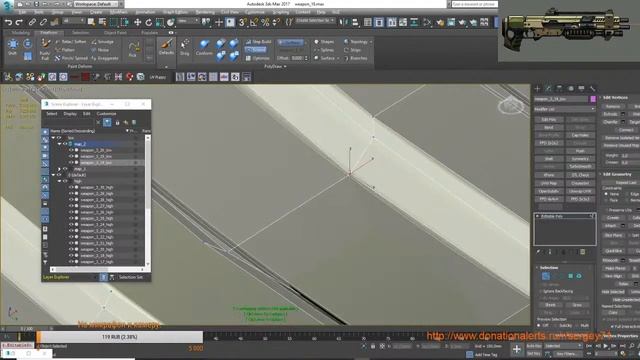Hide weapon_3_26_low with its eye icon
640x360 pixels.
(71, 150)
